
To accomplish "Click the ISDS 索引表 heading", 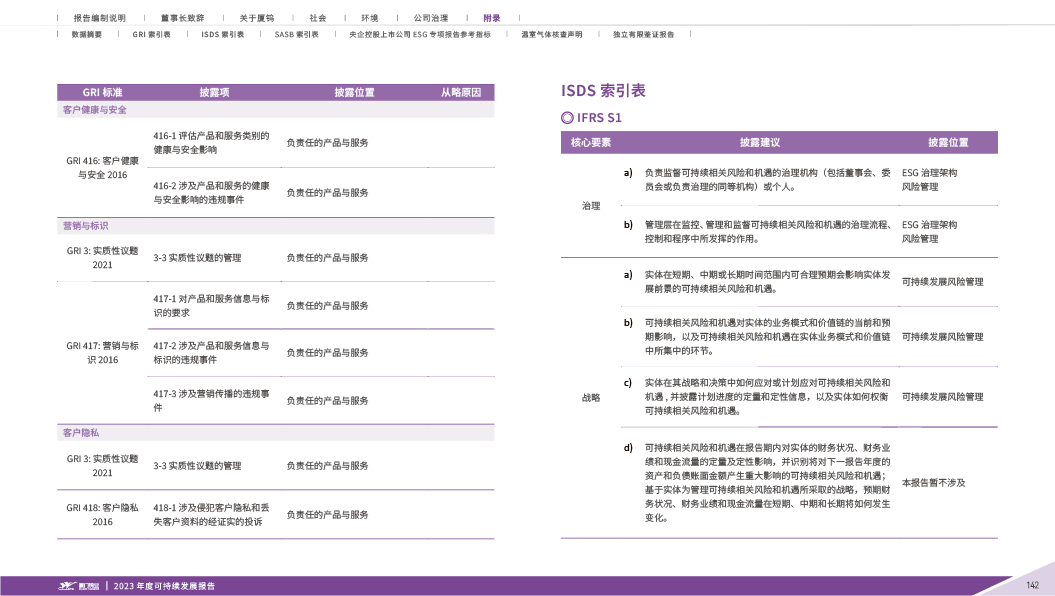I will click(603, 91).
